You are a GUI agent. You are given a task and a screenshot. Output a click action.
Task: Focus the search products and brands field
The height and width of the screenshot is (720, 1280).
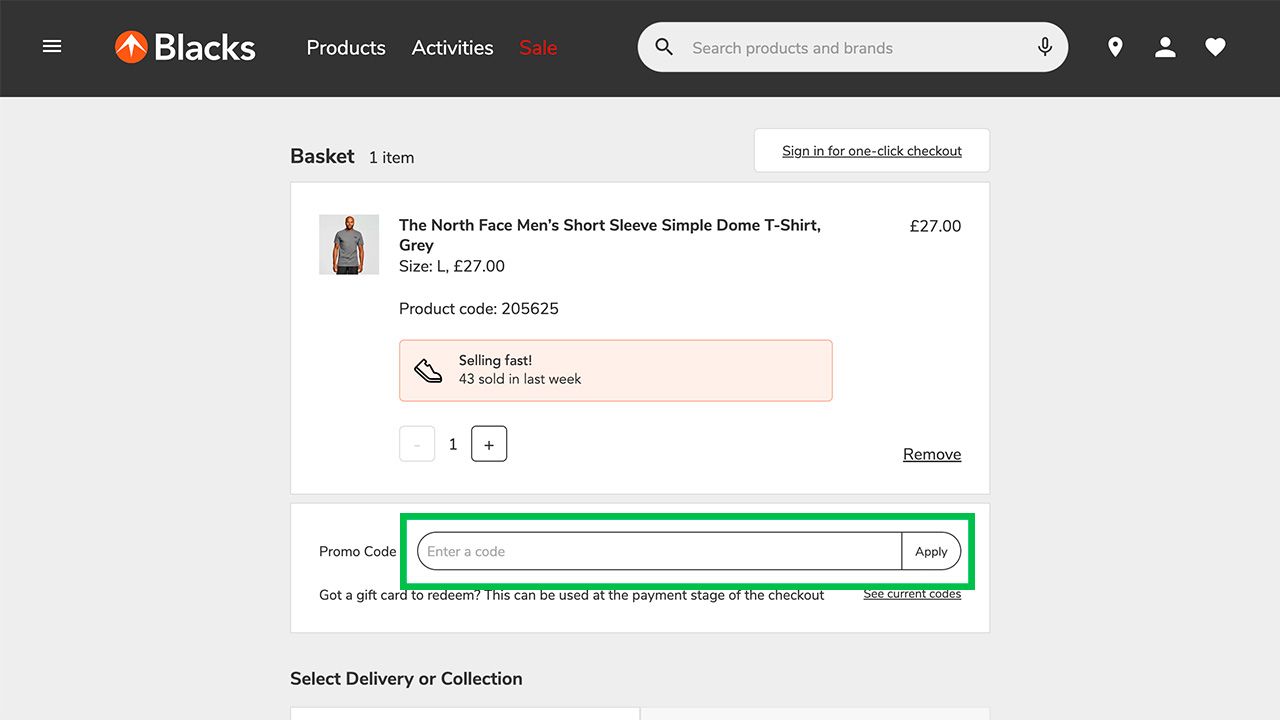click(x=853, y=47)
